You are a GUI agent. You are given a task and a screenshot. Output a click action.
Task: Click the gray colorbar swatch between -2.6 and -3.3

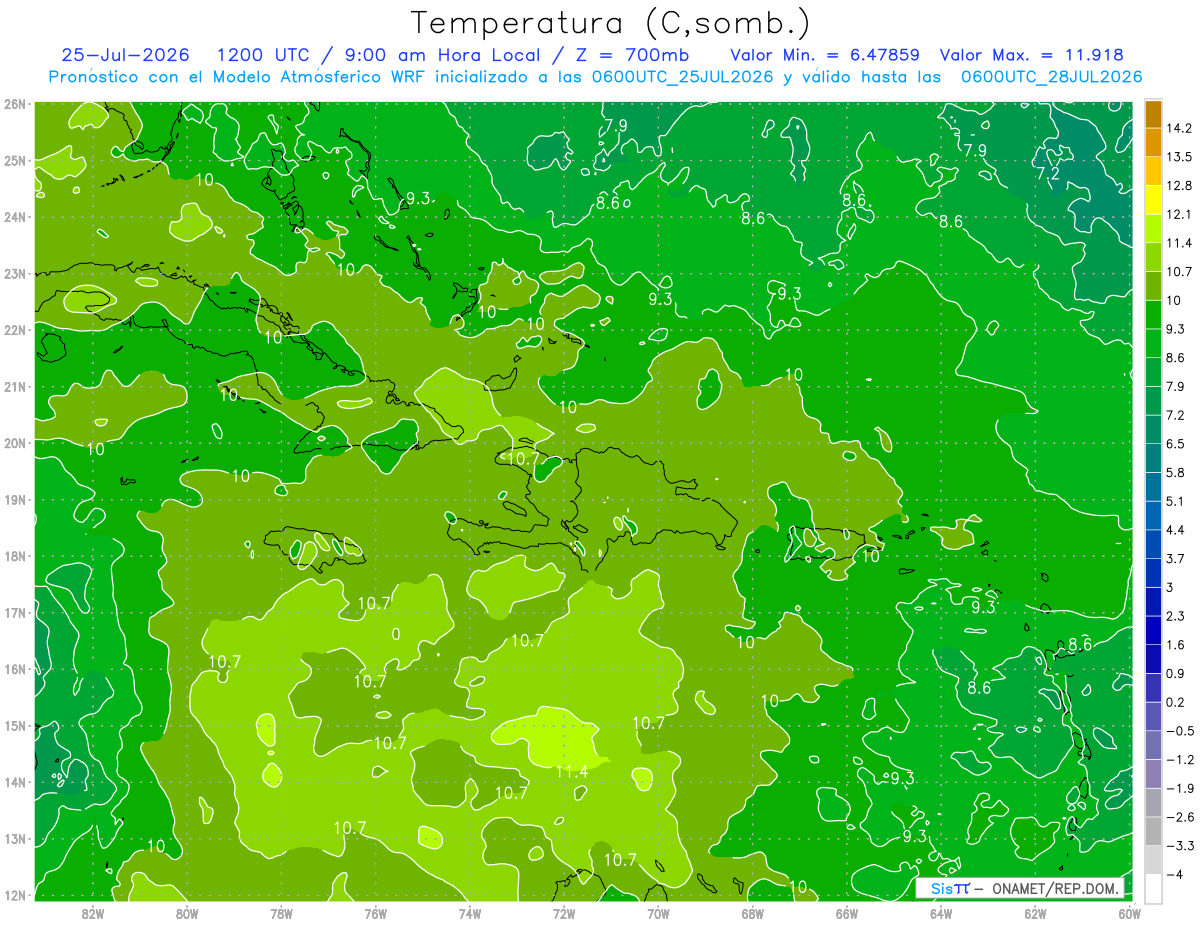[1153, 831]
